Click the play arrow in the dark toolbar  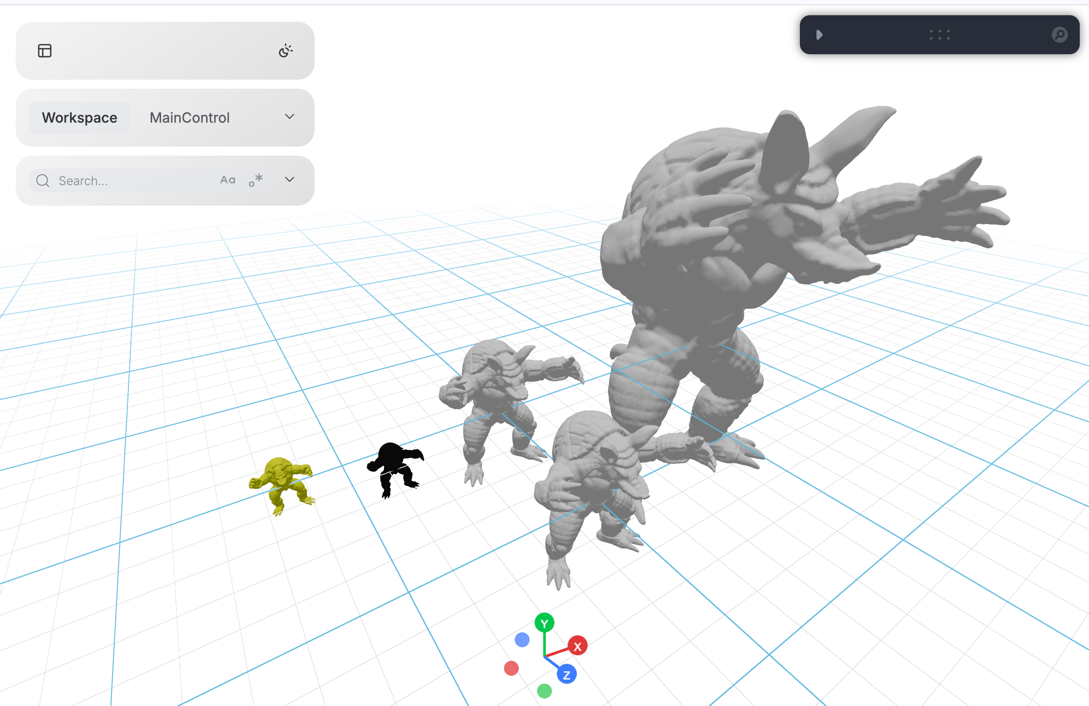pyautogui.click(x=820, y=35)
